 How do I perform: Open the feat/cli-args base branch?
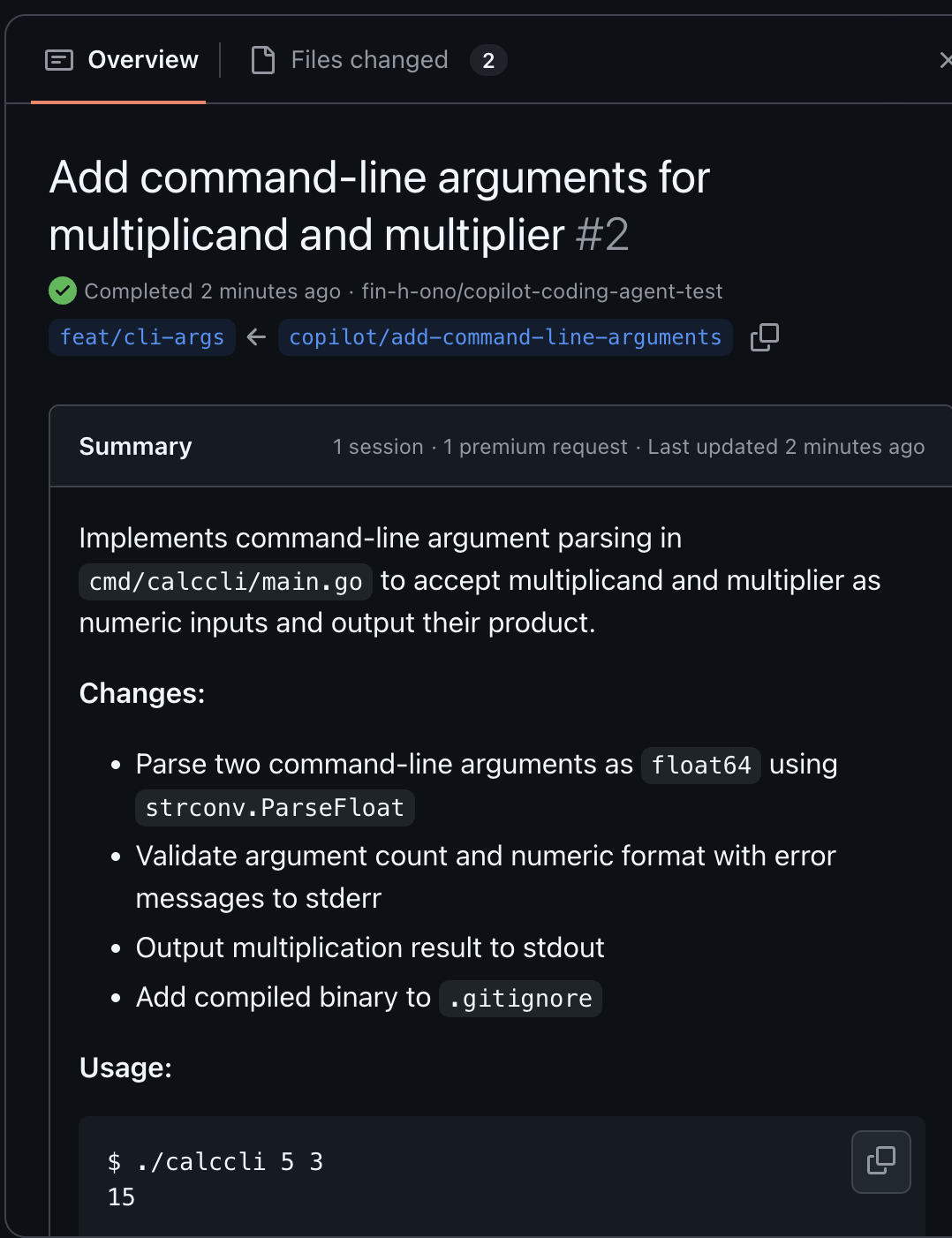(x=142, y=337)
